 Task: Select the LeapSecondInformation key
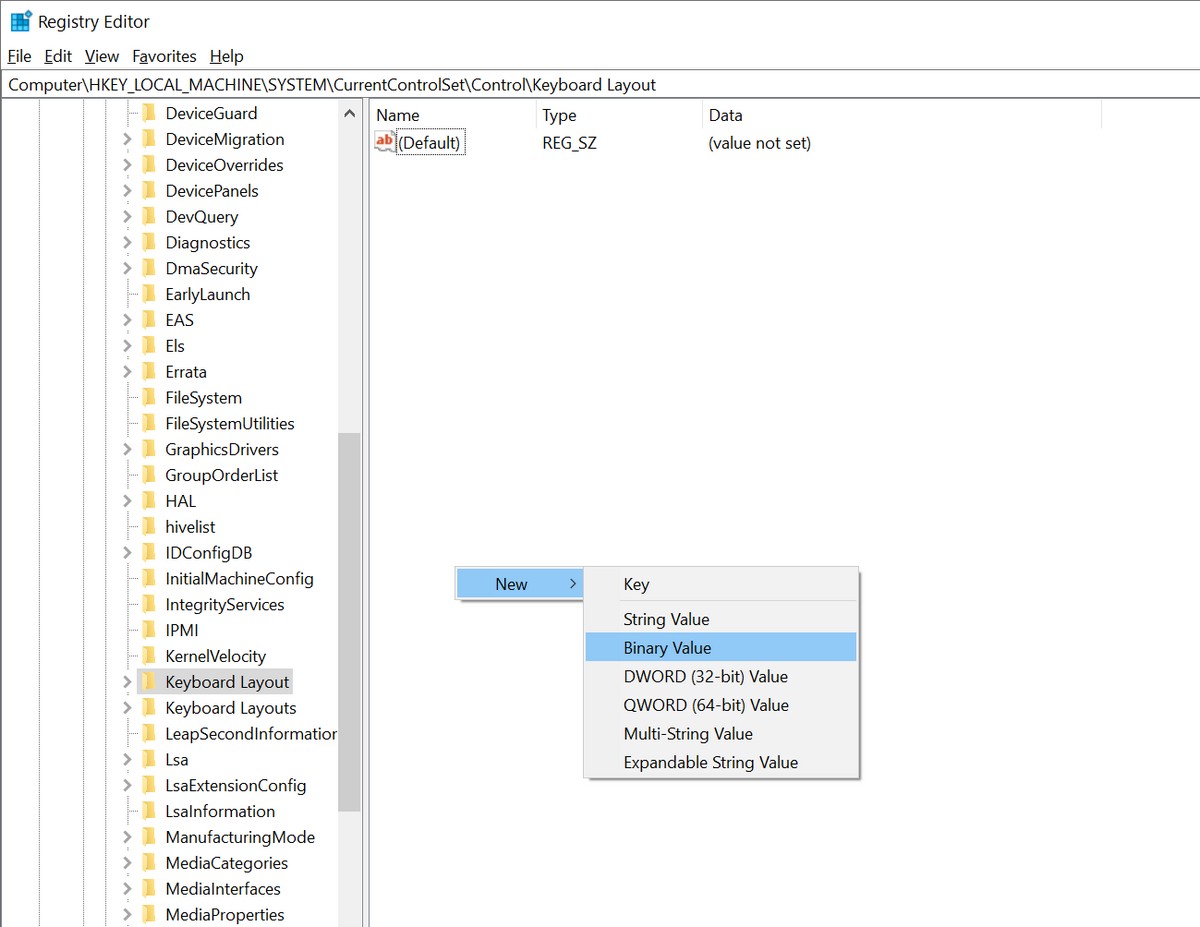pyautogui.click(x=250, y=733)
